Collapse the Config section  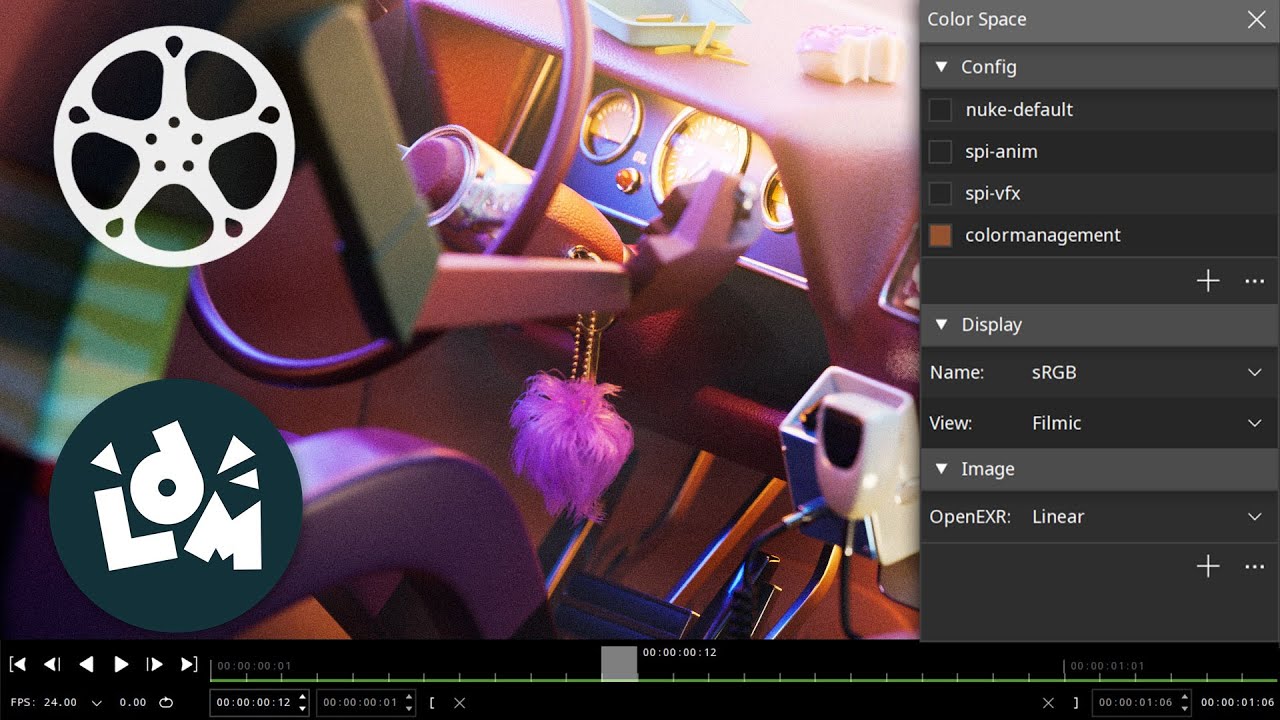940,67
